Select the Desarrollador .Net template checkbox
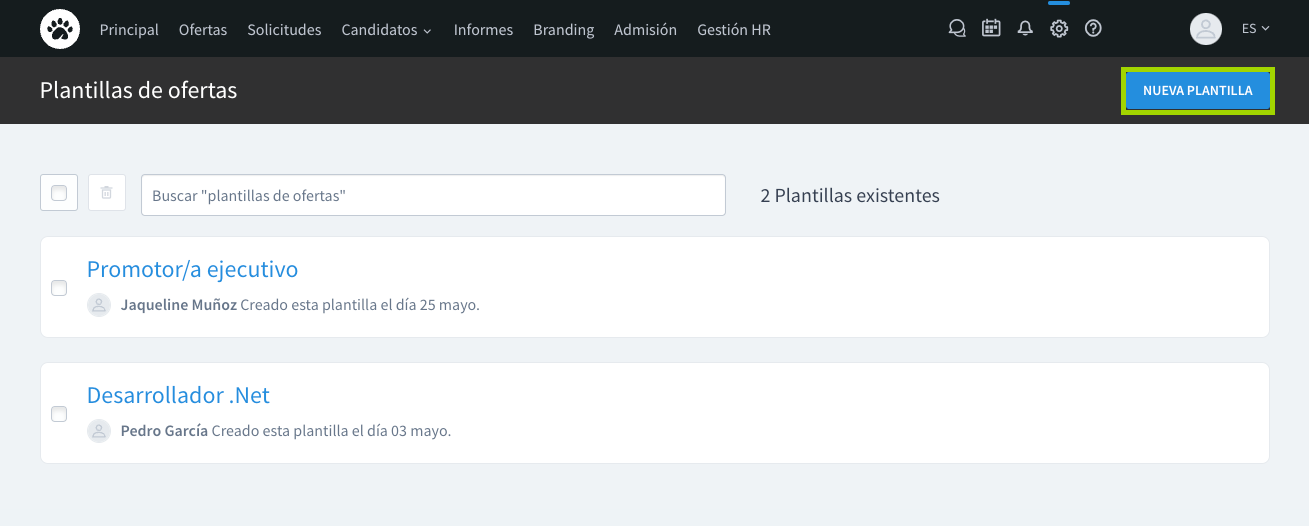1309x526 pixels. pyautogui.click(x=59, y=414)
